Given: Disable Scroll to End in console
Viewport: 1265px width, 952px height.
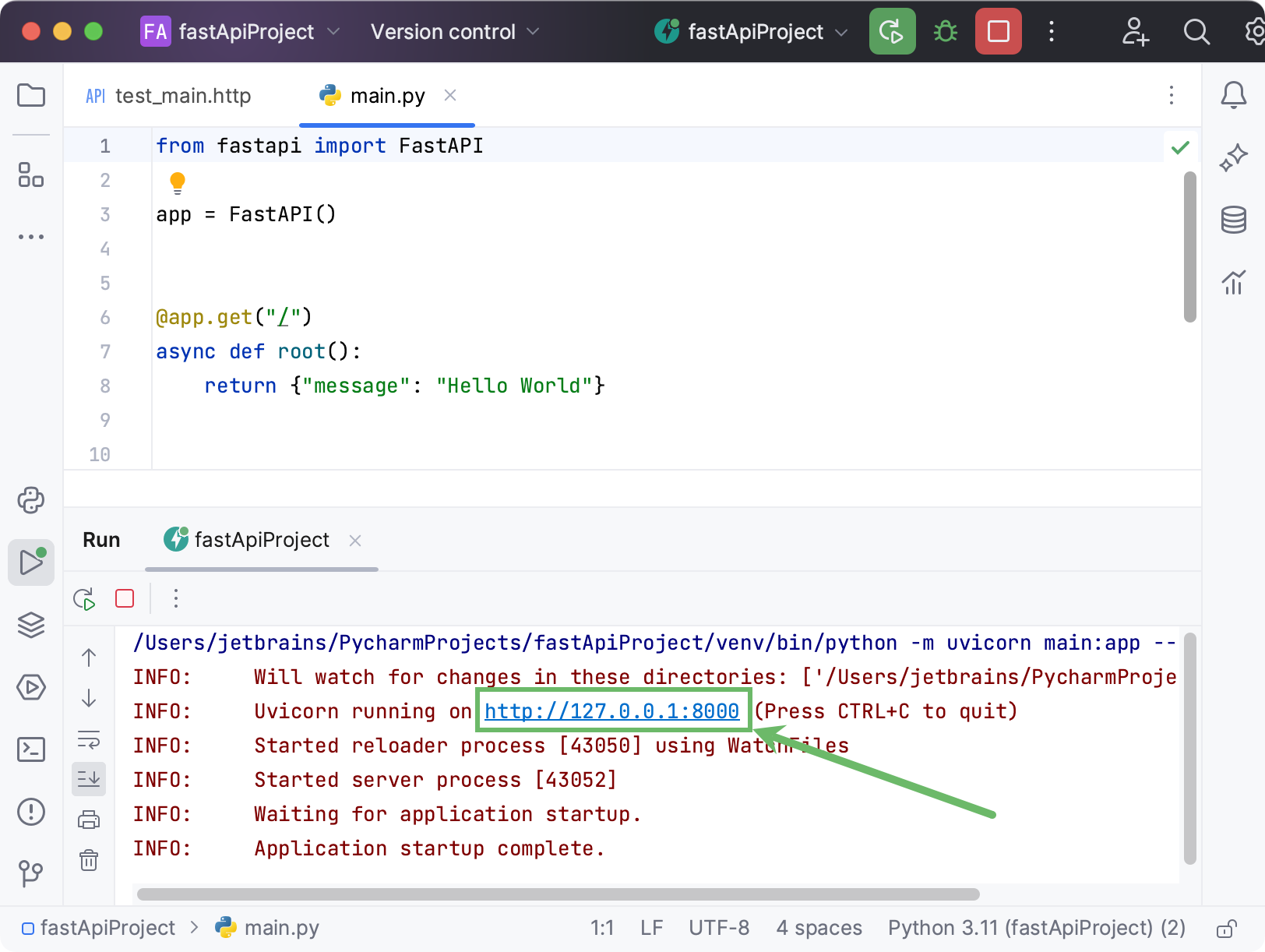Looking at the screenshot, I should point(89,779).
